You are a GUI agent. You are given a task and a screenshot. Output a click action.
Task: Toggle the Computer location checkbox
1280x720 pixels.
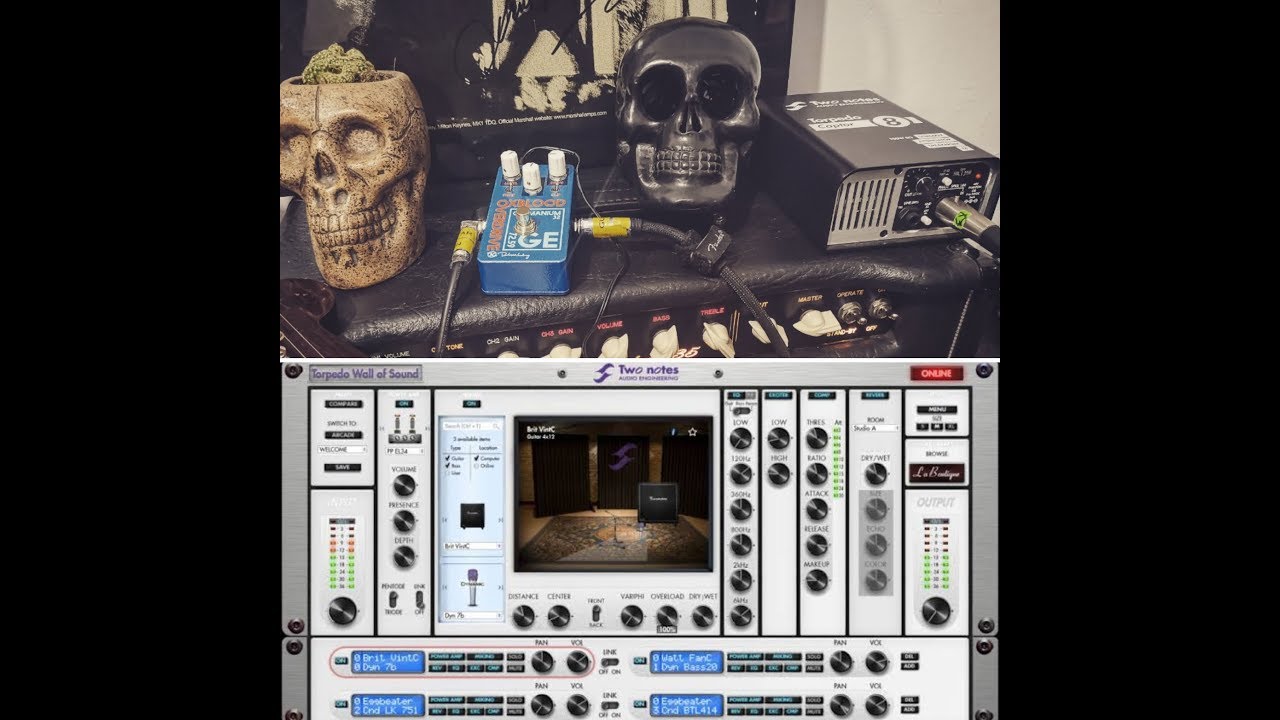pyautogui.click(x=476, y=458)
